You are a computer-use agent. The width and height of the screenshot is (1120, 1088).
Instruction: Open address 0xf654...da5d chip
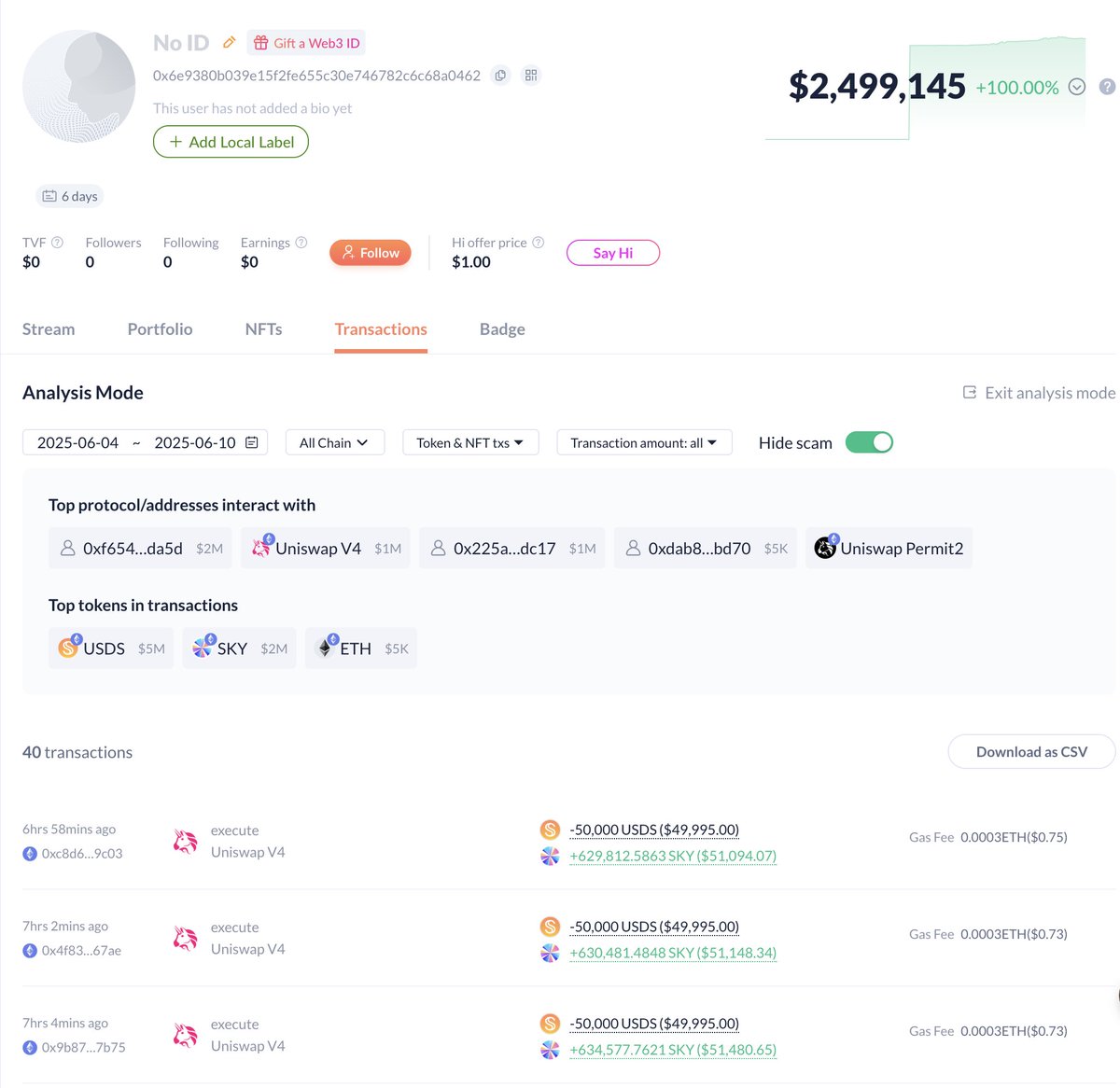(x=140, y=549)
